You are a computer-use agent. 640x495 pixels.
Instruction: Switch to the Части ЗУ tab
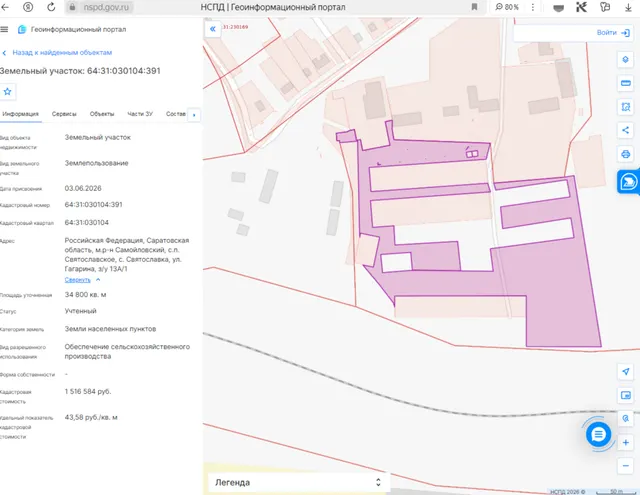pyautogui.click(x=140, y=114)
